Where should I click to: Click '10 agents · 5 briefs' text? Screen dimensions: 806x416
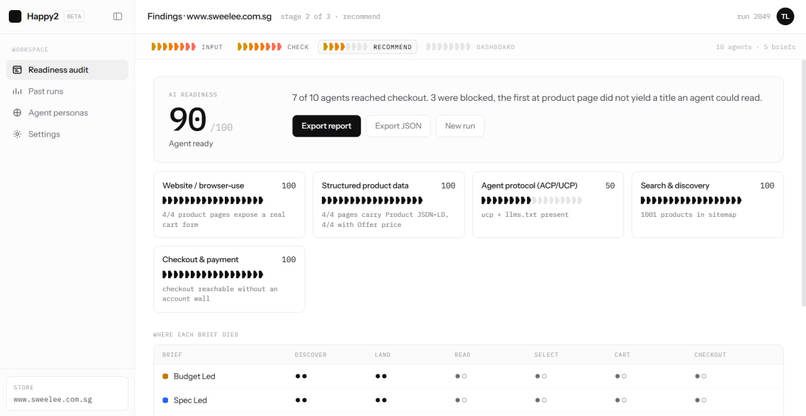tap(755, 47)
